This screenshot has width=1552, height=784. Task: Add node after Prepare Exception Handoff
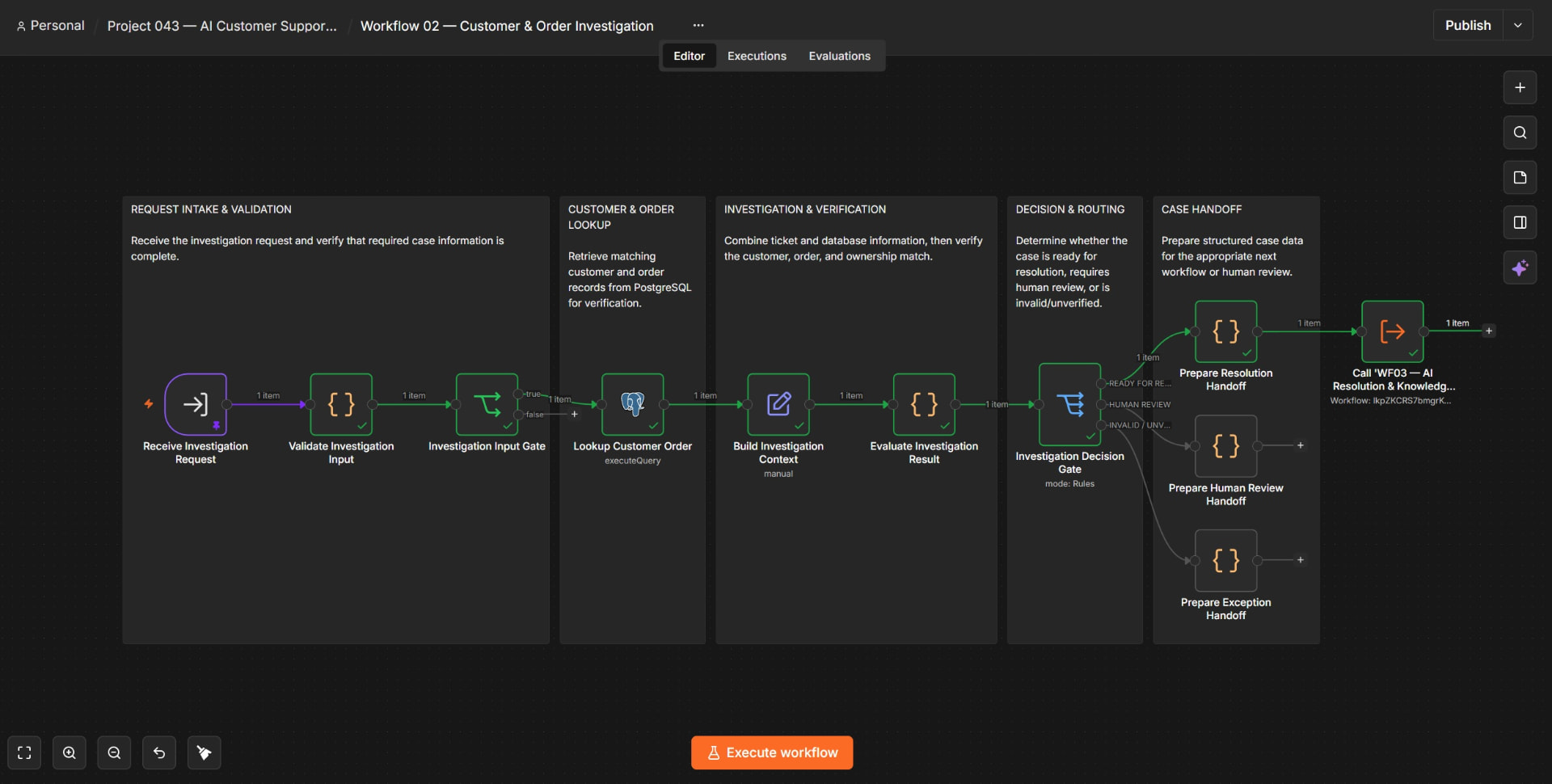pyautogui.click(x=1301, y=560)
